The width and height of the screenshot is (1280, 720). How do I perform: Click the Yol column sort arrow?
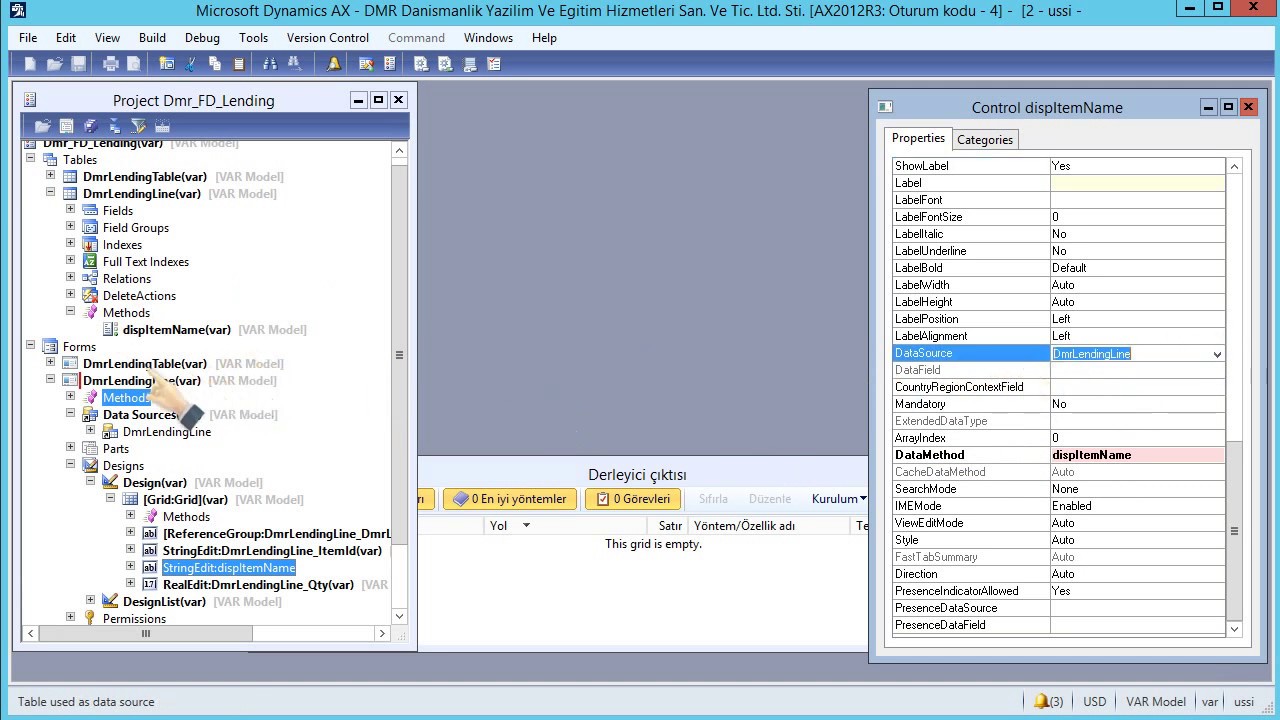pos(526,525)
